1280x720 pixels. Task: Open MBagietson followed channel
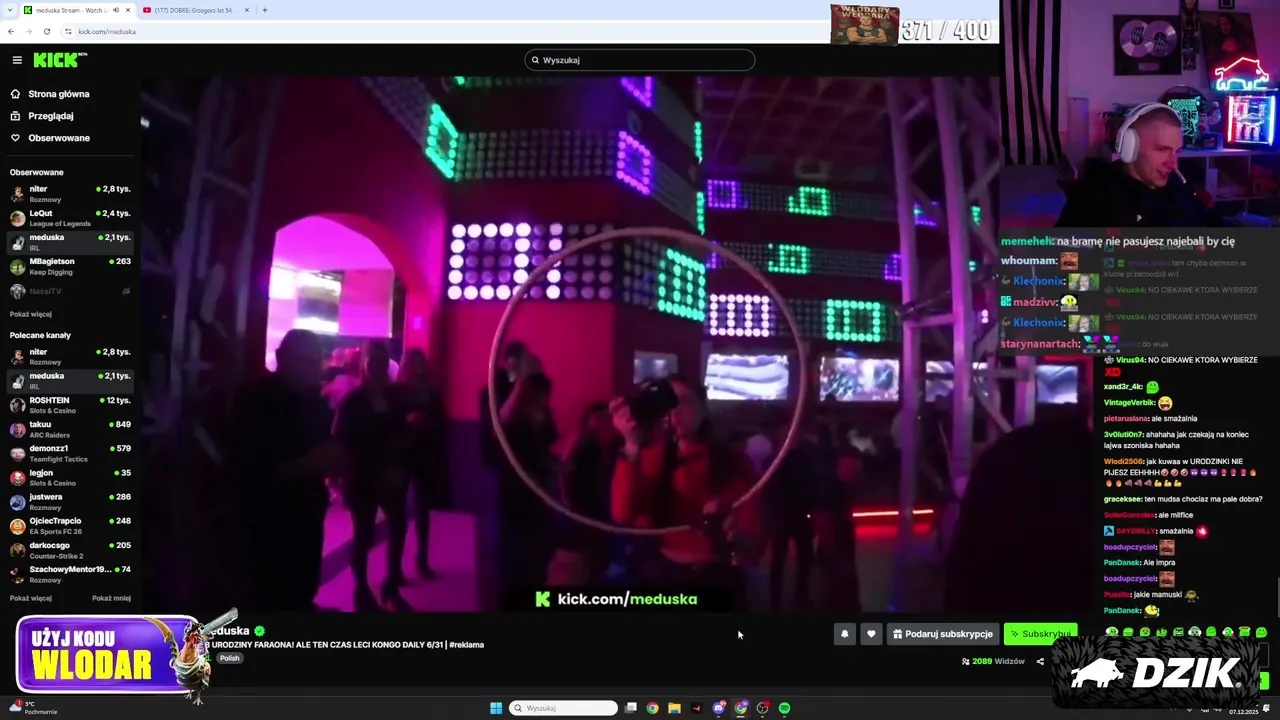click(70, 265)
